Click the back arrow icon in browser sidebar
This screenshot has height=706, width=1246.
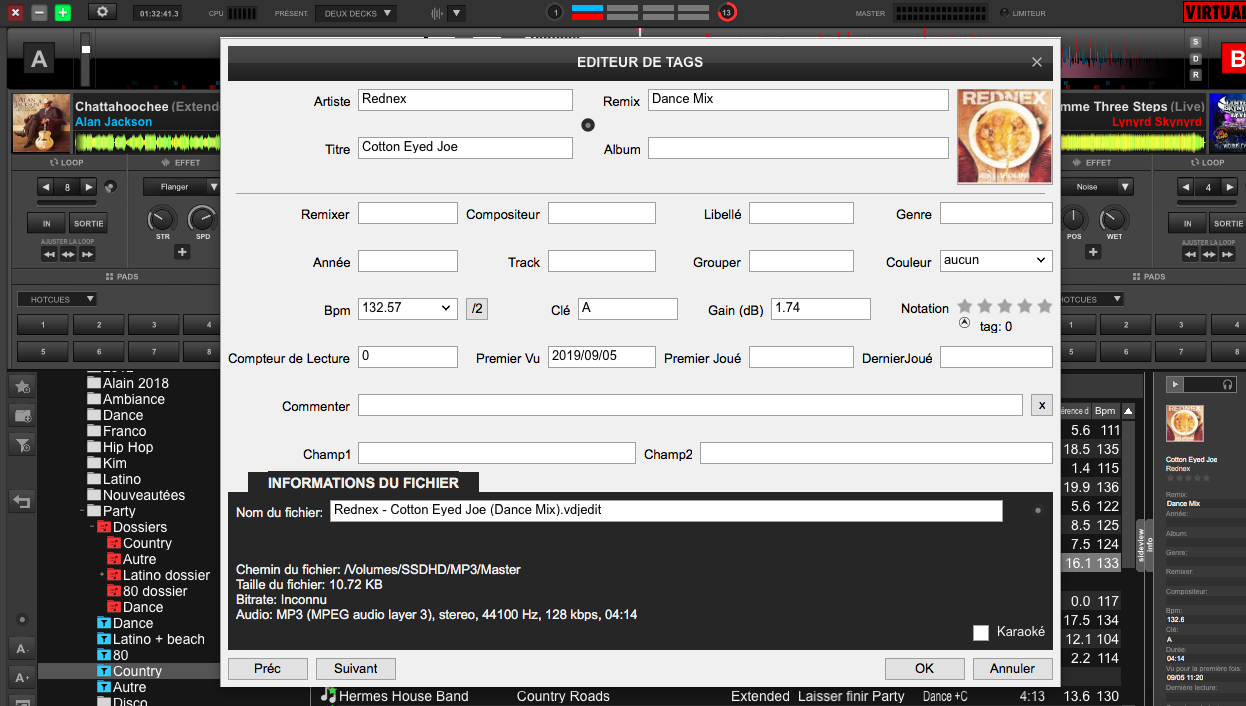pyautogui.click(x=22, y=501)
